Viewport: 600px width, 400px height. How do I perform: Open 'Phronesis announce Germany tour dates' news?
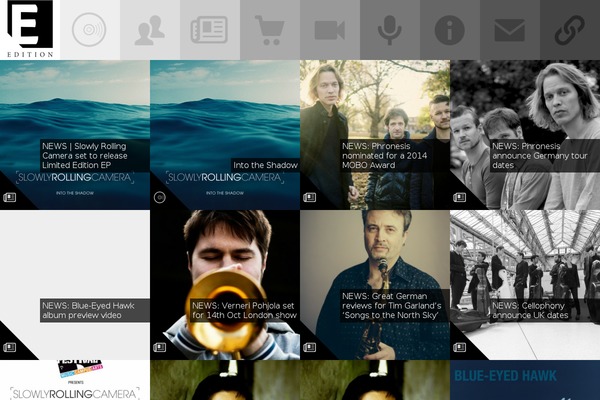tap(545, 156)
